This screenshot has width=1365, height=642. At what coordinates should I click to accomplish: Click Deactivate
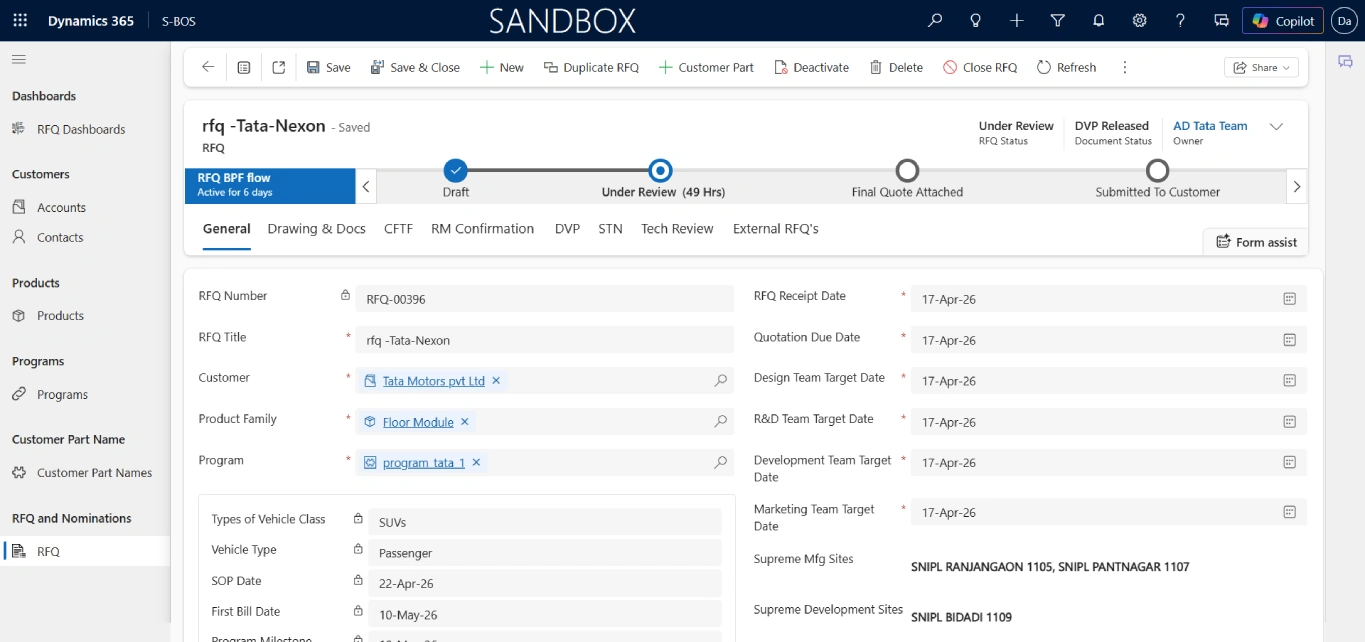811,67
